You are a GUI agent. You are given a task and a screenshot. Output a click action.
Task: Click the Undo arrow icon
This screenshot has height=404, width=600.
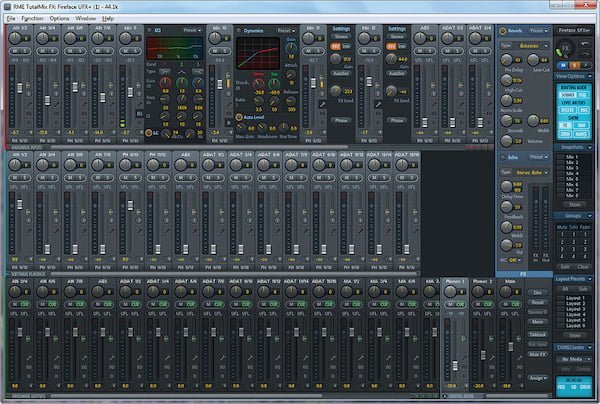(585, 44)
